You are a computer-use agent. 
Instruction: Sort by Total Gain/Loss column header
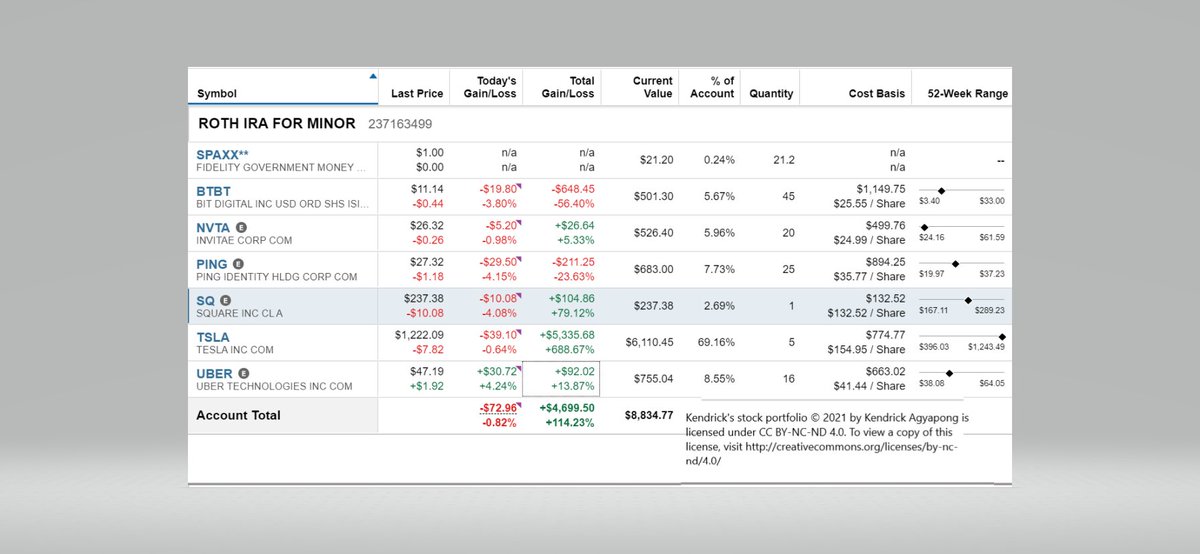[568, 87]
